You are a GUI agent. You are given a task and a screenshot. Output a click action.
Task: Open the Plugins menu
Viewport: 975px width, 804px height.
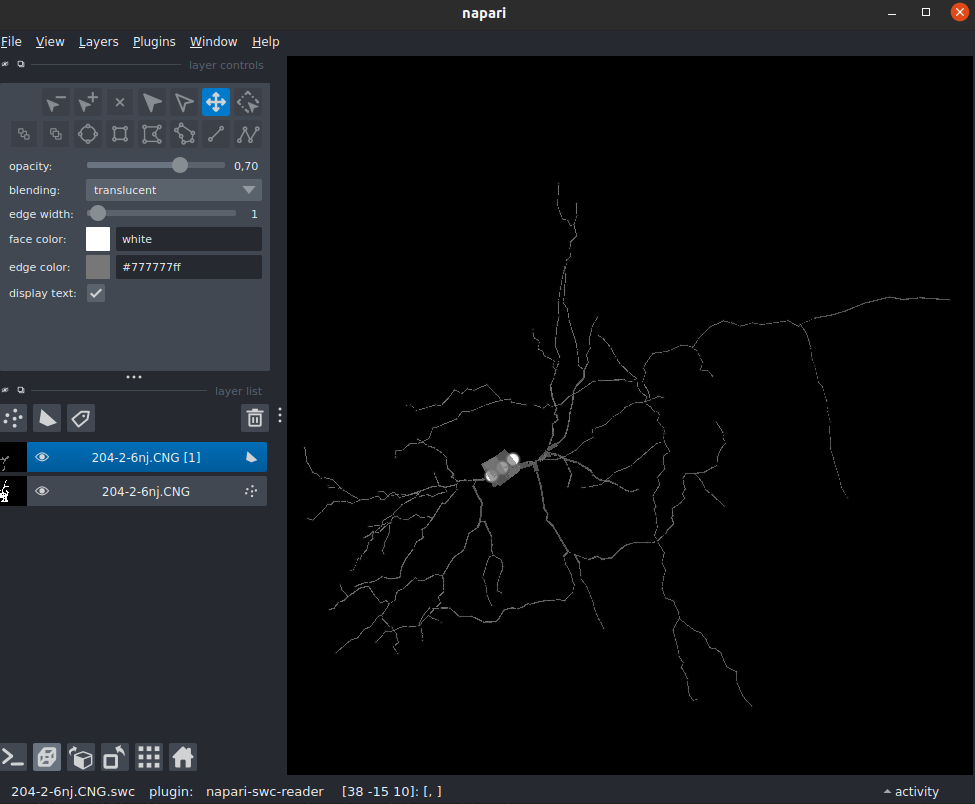(x=154, y=42)
